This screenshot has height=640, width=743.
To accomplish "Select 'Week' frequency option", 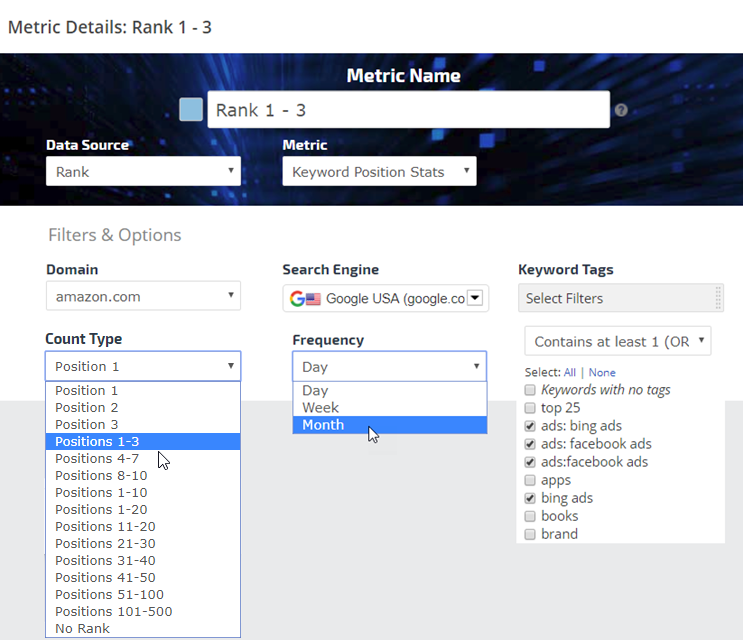I will point(320,408).
